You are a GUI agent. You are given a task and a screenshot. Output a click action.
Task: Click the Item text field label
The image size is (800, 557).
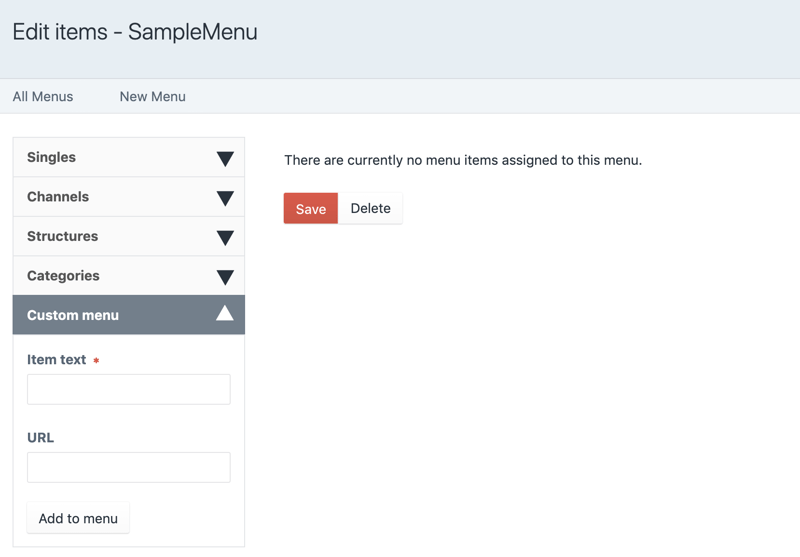tap(57, 360)
